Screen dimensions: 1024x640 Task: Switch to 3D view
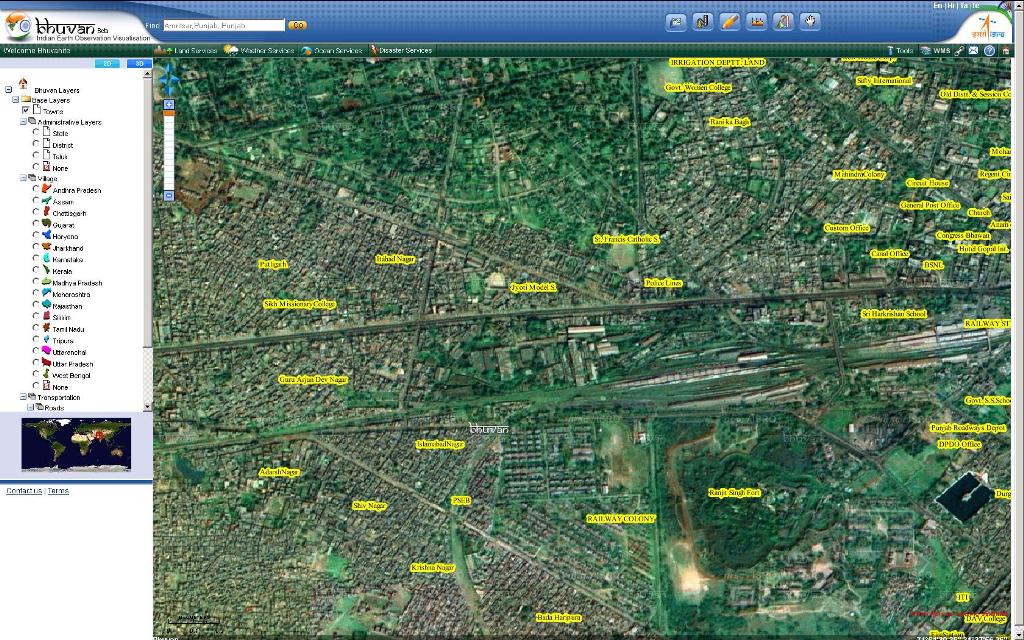pyautogui.click(x=139, y=63)
